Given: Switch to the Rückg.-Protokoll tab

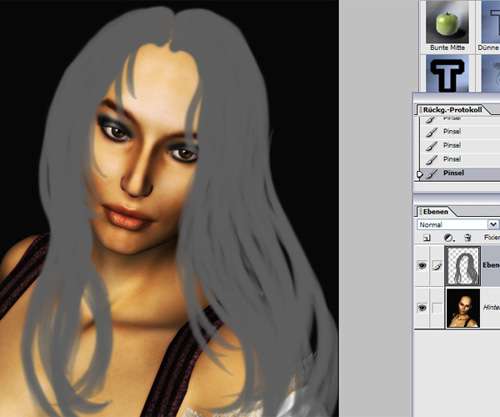Looking at the screenshot, I should [452, 110].
